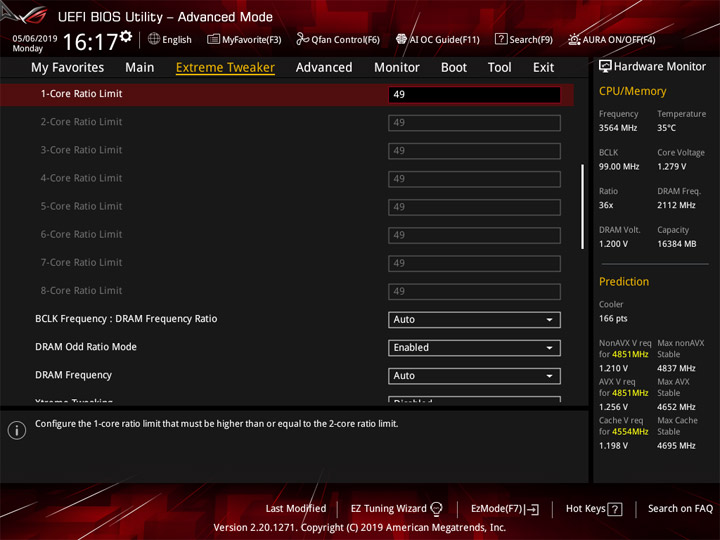Click the info icon beside help text

(x=17, y=430)
